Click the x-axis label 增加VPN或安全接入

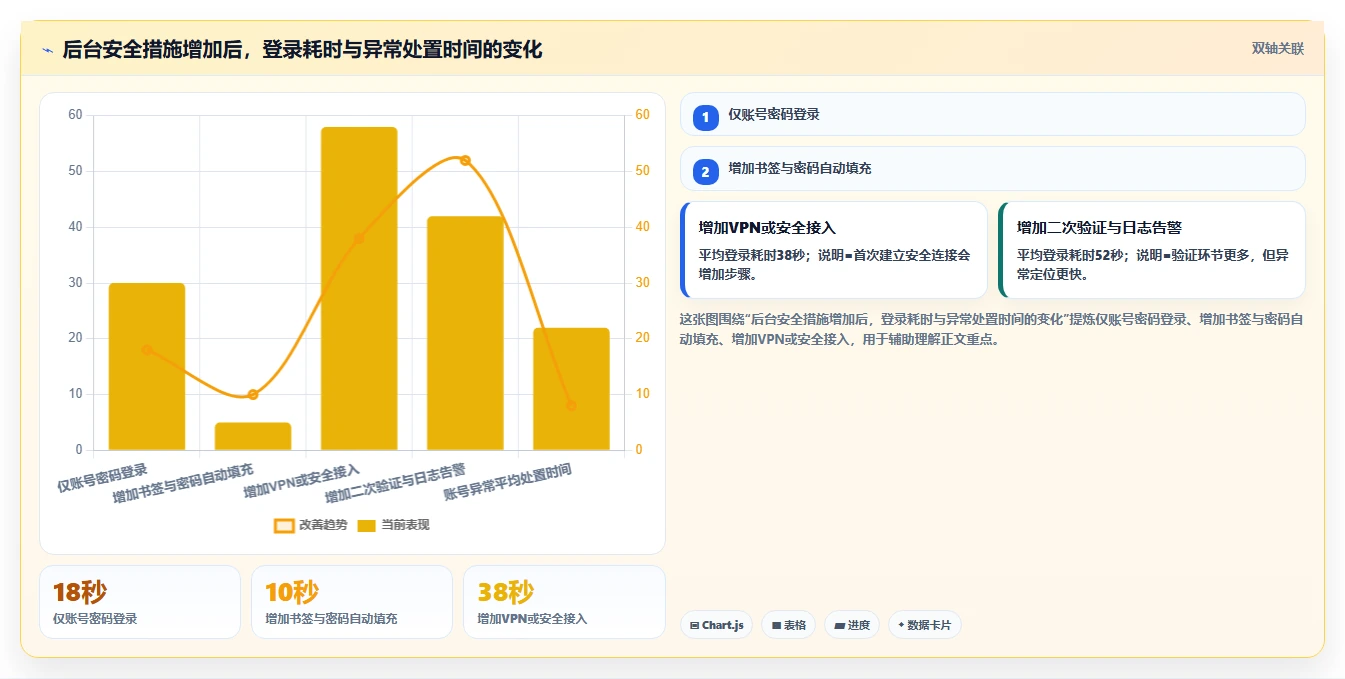tap(302, 482)
